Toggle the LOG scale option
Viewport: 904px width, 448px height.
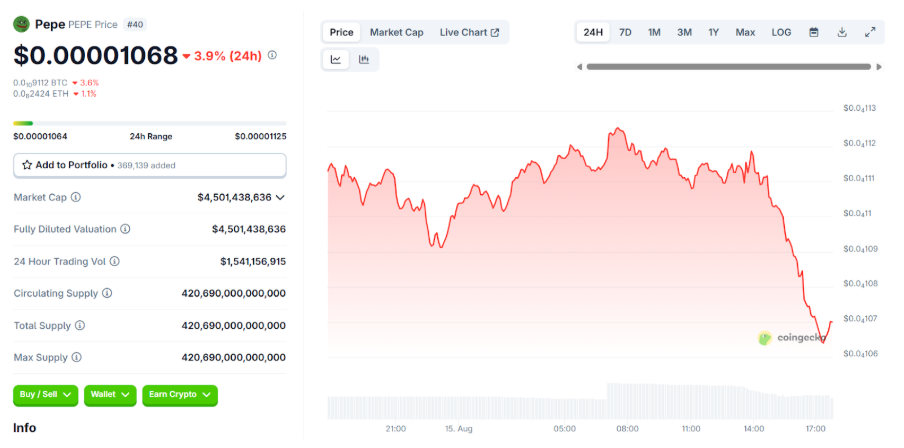coord(781,32)
